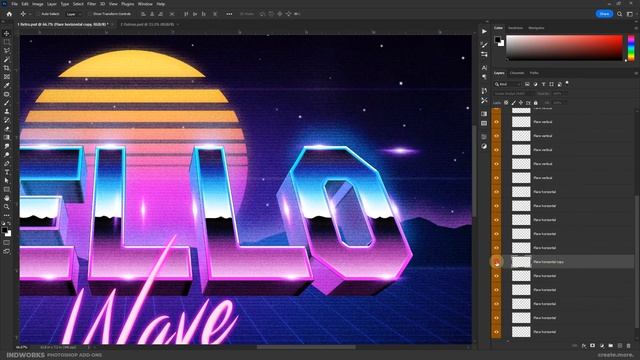Select the Horizontal Type tool

7,172
